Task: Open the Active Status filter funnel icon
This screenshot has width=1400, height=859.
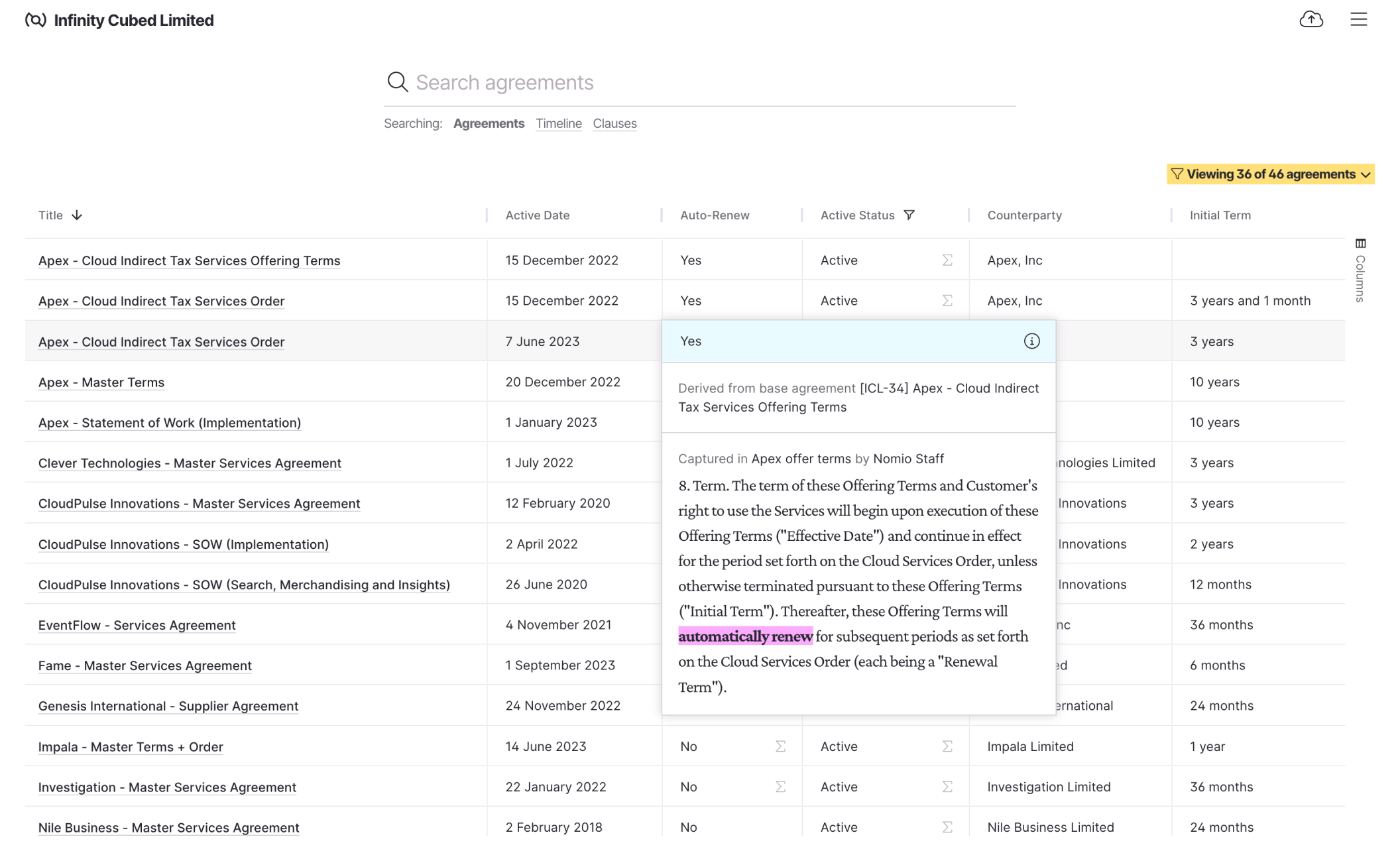Action: tap(910, 215)
